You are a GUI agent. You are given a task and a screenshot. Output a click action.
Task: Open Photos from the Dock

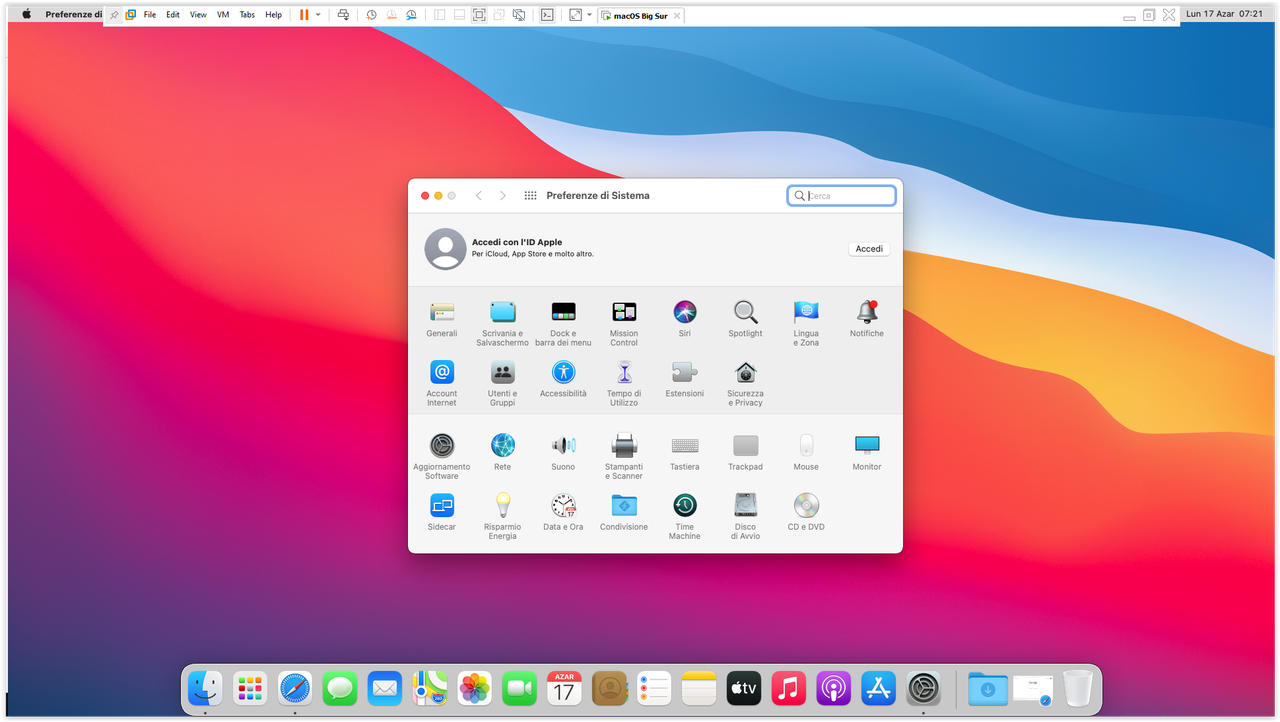tap(474, 688)
